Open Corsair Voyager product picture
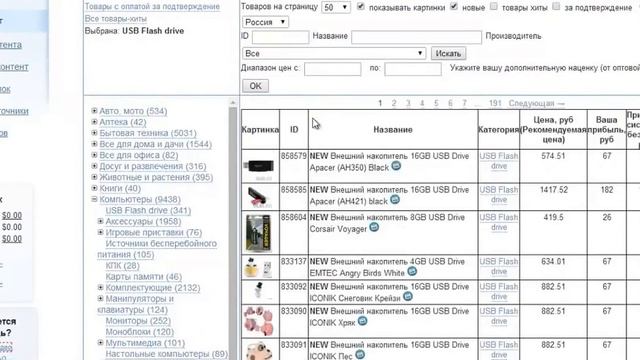 (258, 233)
